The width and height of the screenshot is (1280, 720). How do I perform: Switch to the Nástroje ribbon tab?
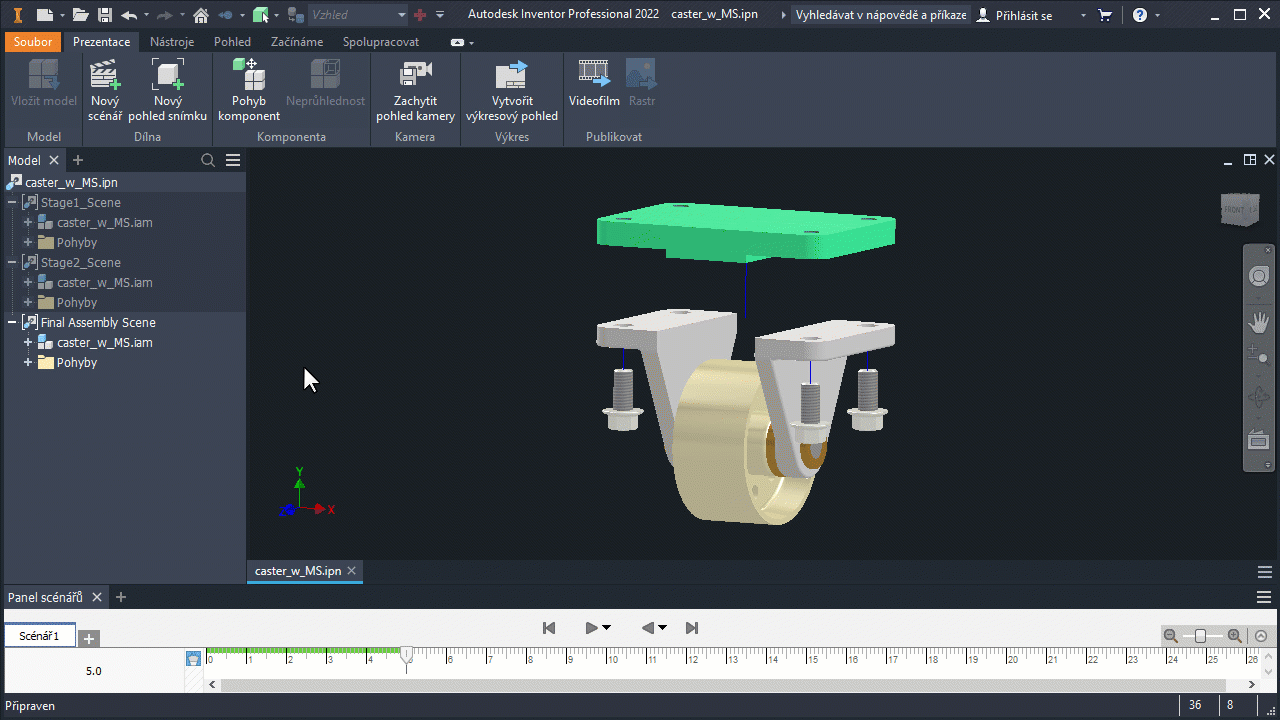pyautogui.click(x=172, y=42)
